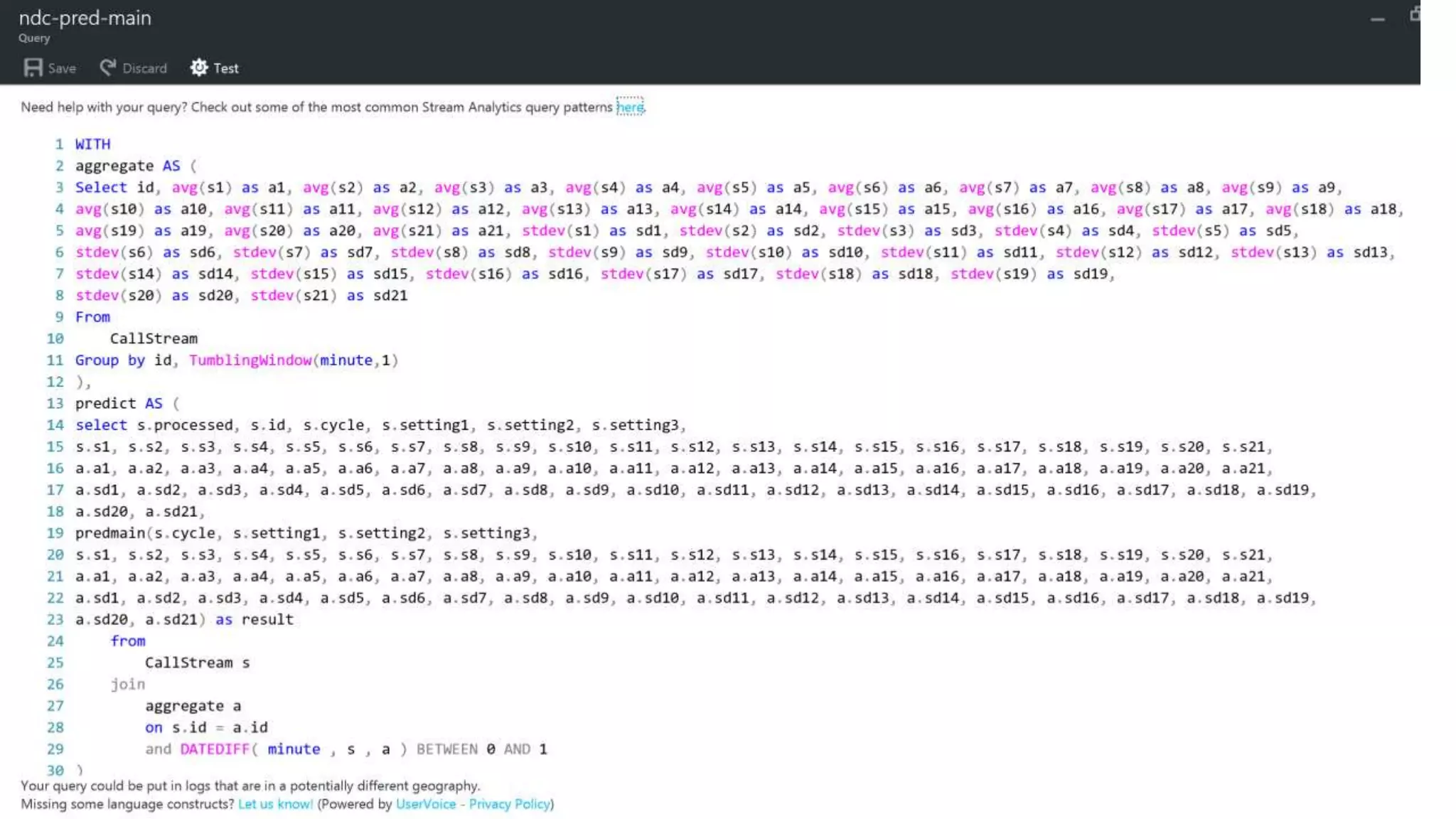Click the From keyword on line 9

(x=93, y=317)
